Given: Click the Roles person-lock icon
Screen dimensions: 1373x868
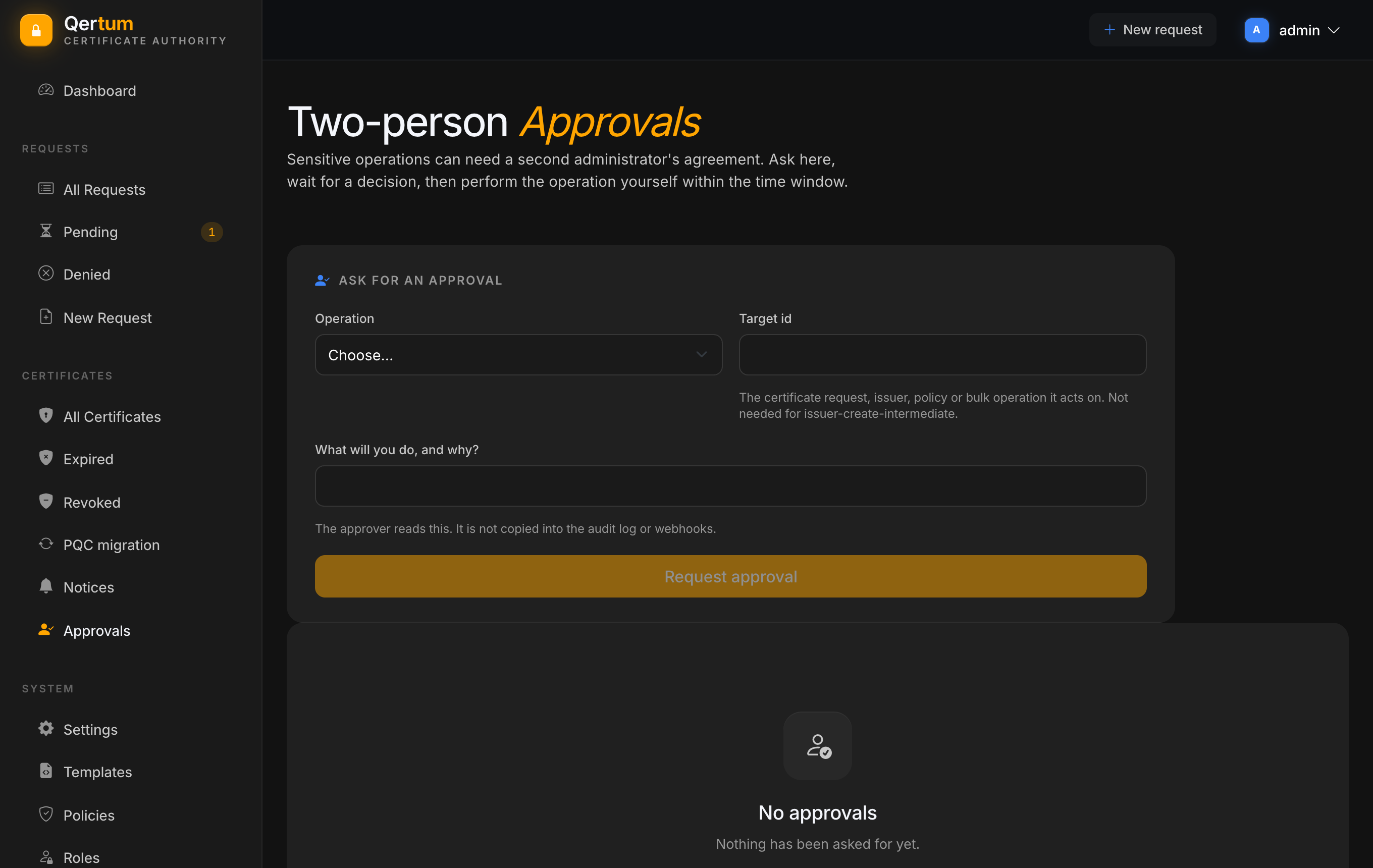Looking at the screenshot, I should (45, 857).
